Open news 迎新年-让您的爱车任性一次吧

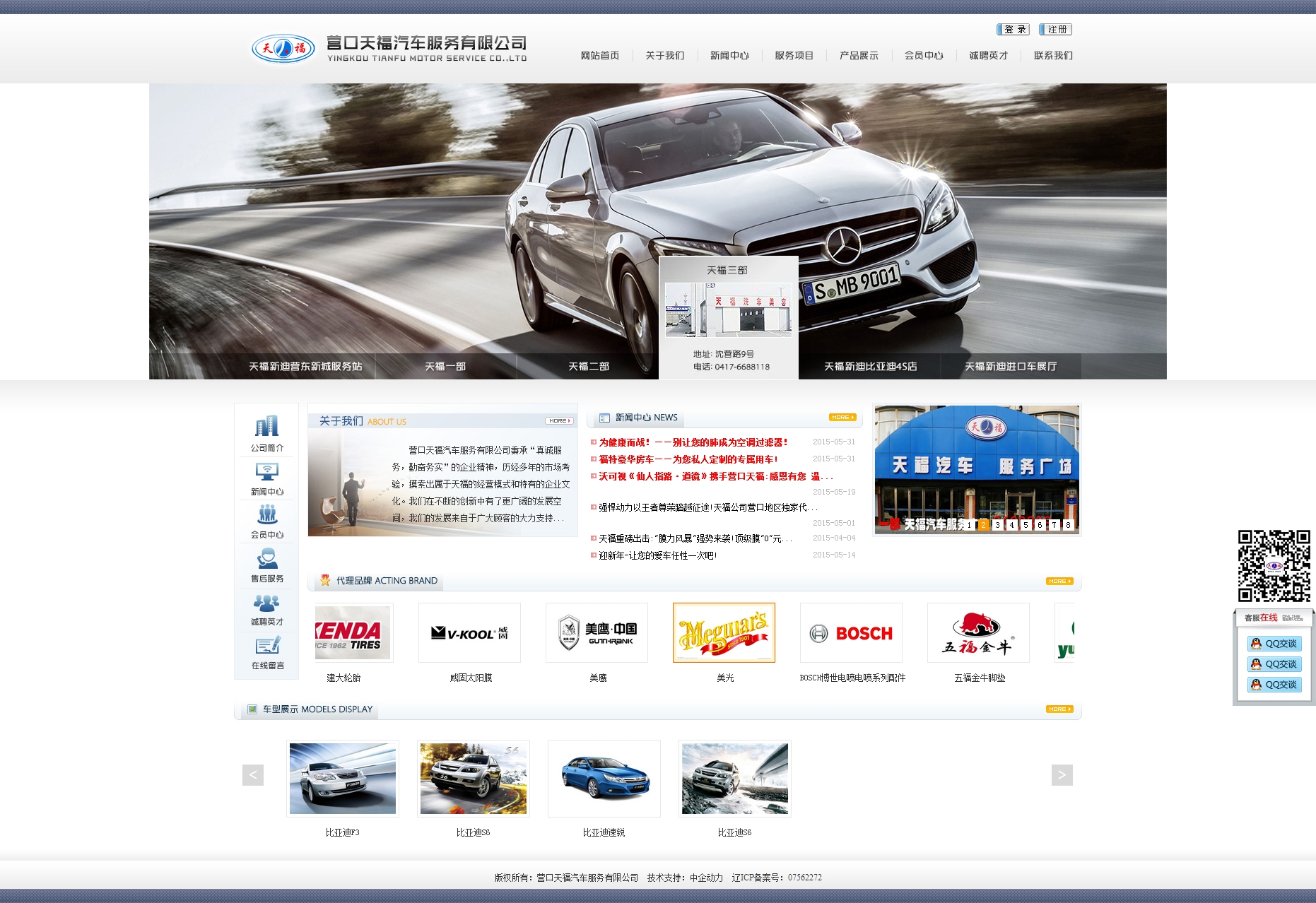[657, 555]
